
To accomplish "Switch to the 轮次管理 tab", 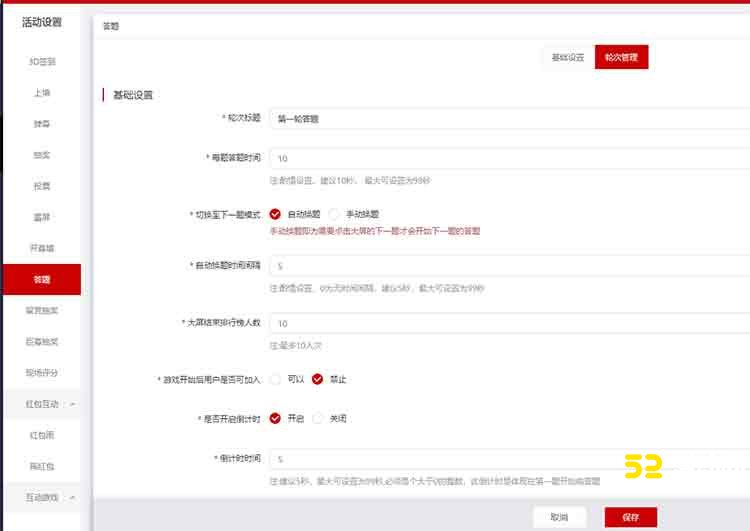I will [x=621, y=57].
